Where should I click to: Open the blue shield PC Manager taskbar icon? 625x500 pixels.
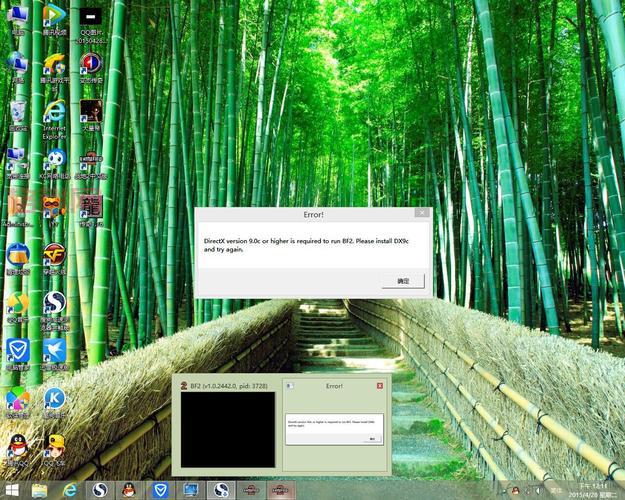(160, 490)
